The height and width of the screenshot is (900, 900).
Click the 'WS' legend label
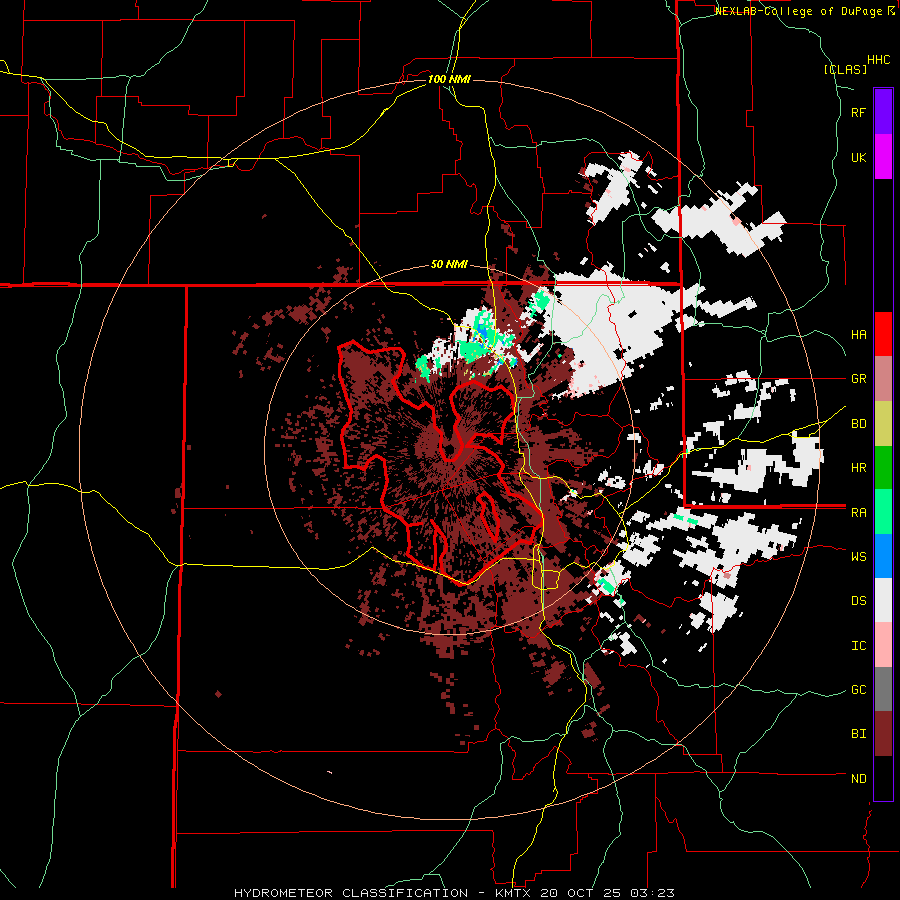(x=858, y=556)
